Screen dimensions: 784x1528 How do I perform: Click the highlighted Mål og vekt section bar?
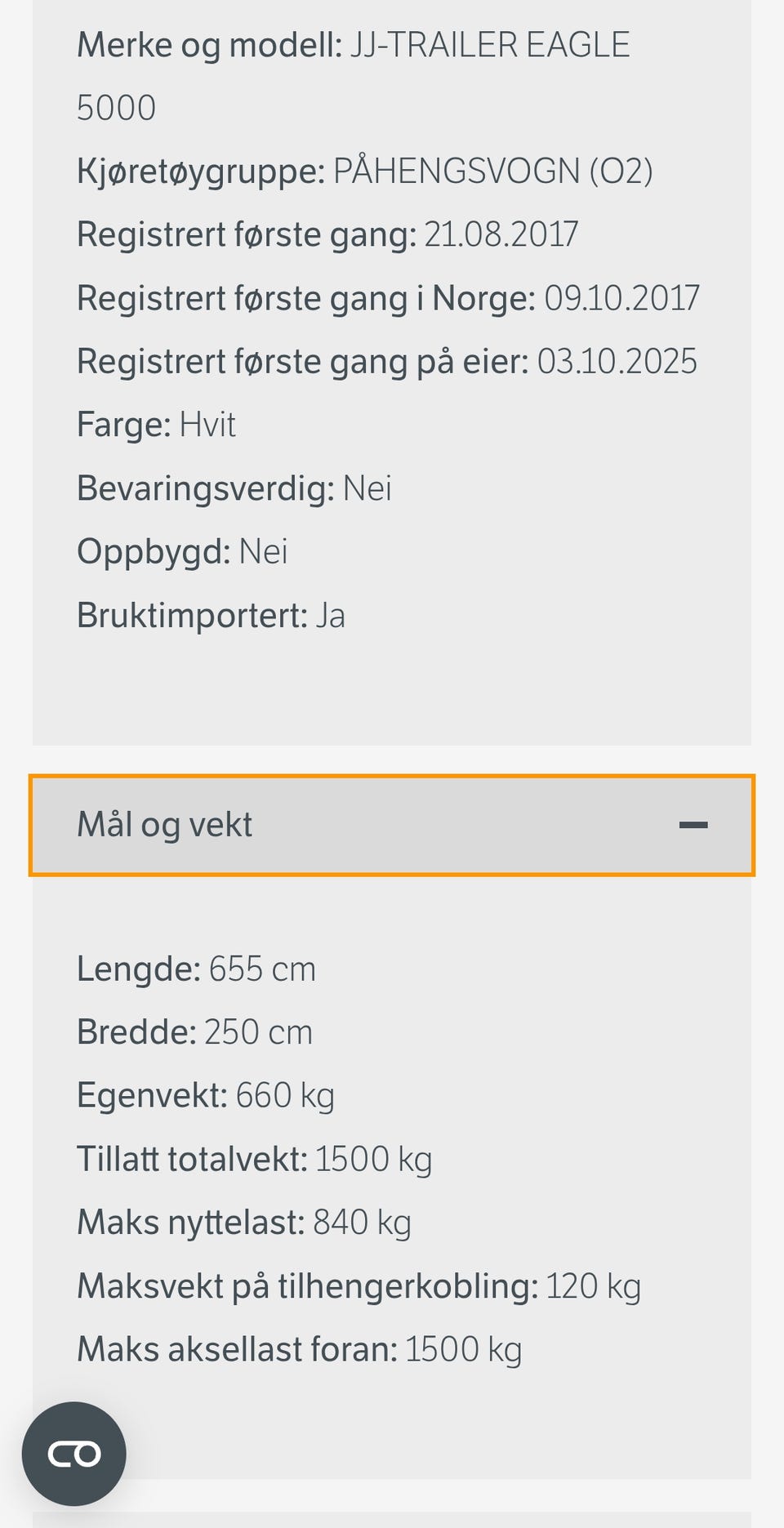(x=392, y=824)
